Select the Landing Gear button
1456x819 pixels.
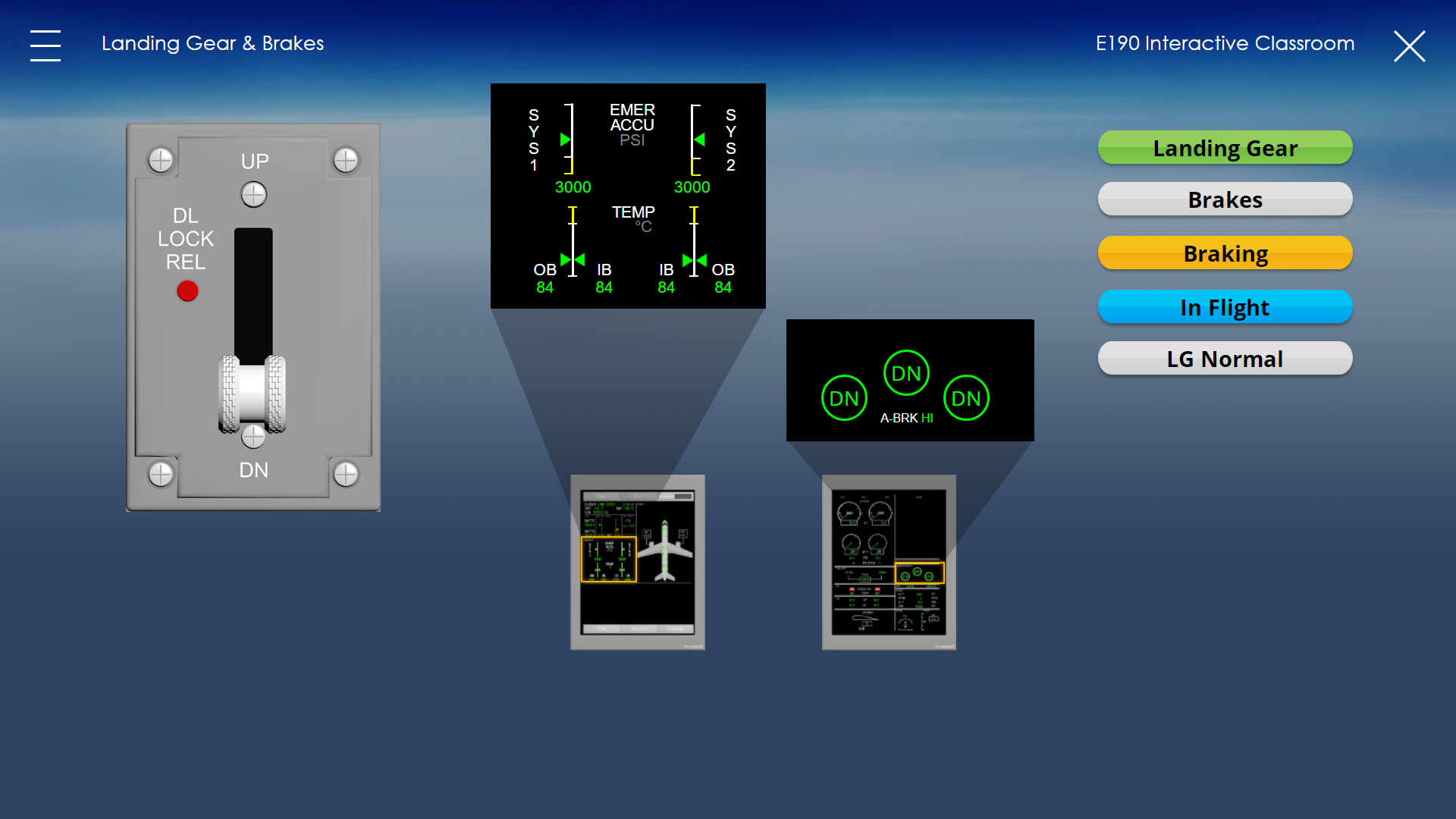tap(1225, 148)
